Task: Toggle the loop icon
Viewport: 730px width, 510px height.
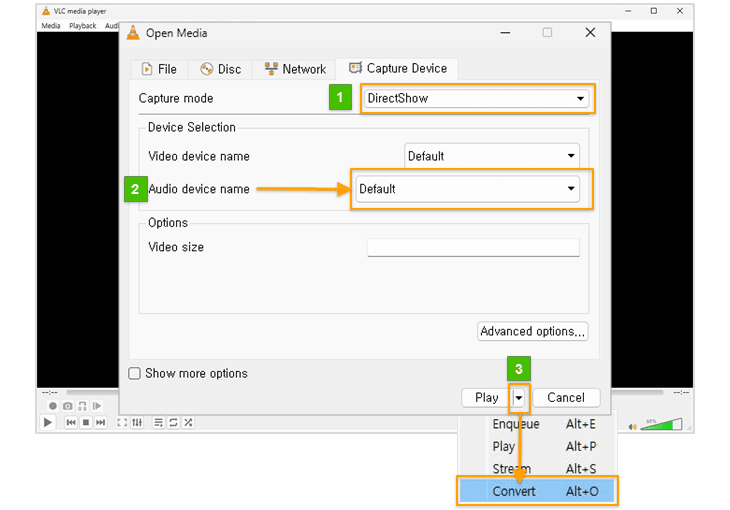Action: coord(173,423)
